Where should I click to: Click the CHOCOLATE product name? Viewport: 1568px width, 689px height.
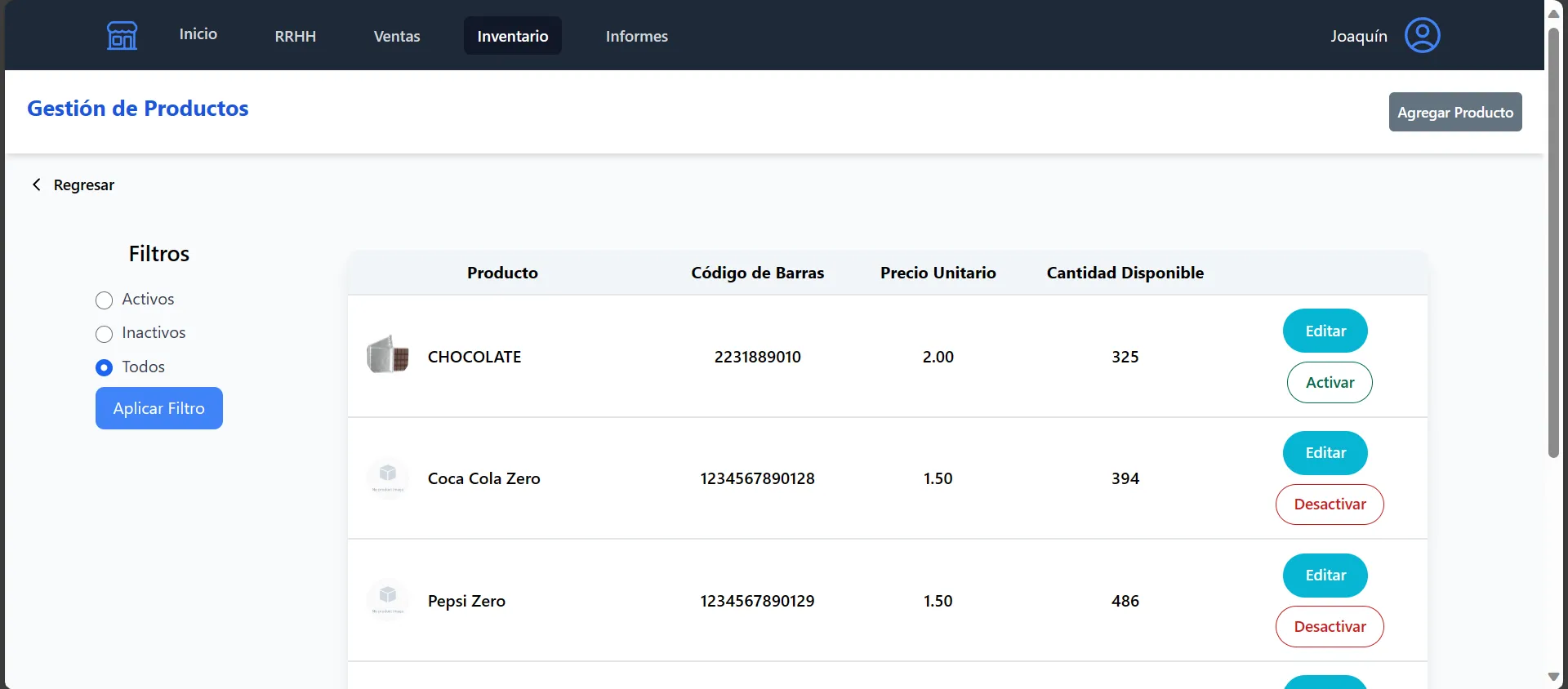[x=474, y=357]
